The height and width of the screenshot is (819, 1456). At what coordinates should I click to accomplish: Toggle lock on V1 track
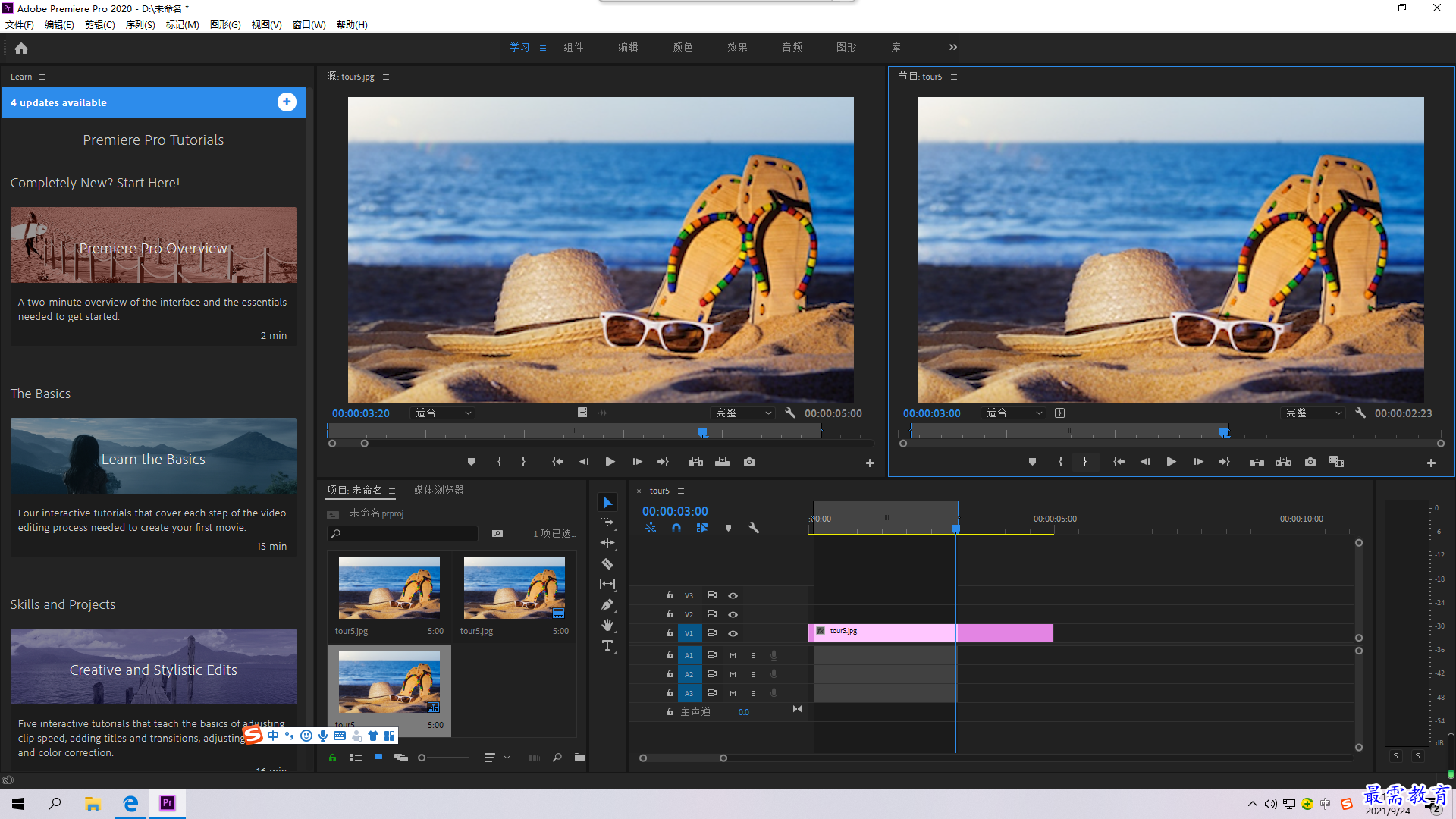pyautogui.click(x=670, y=632)
